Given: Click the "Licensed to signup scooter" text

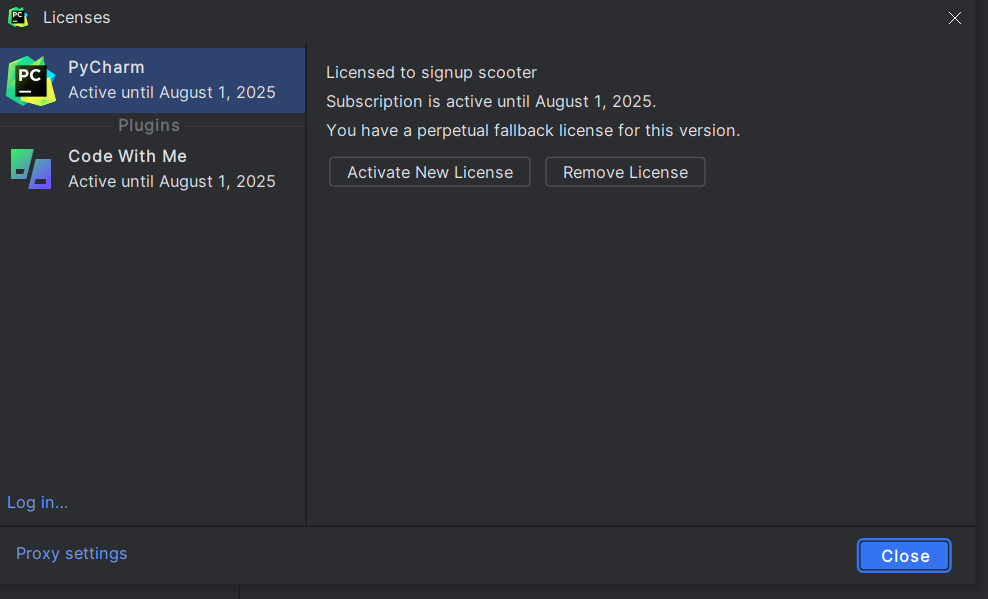Looking at the screenshot, I should (x=431, y=73).
